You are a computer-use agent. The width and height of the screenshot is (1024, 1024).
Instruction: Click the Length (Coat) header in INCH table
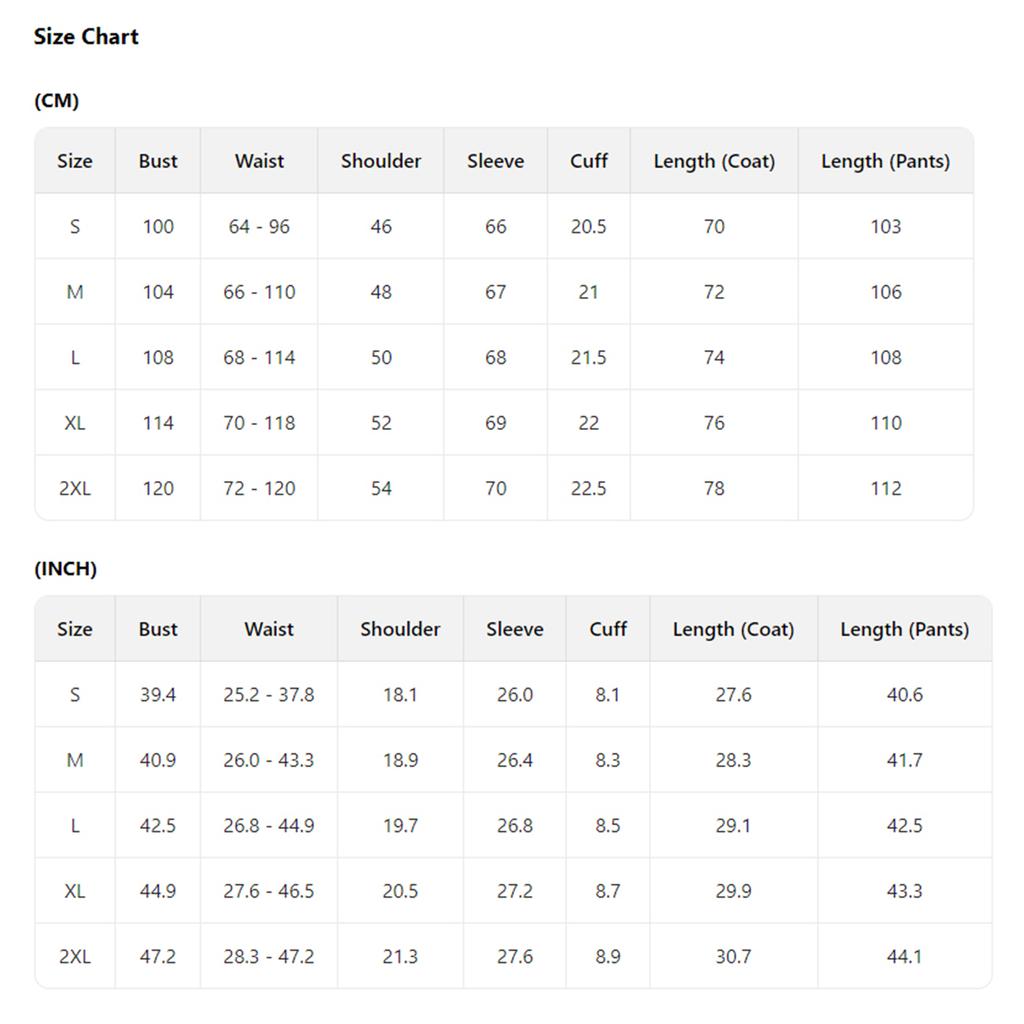(733, 629)
